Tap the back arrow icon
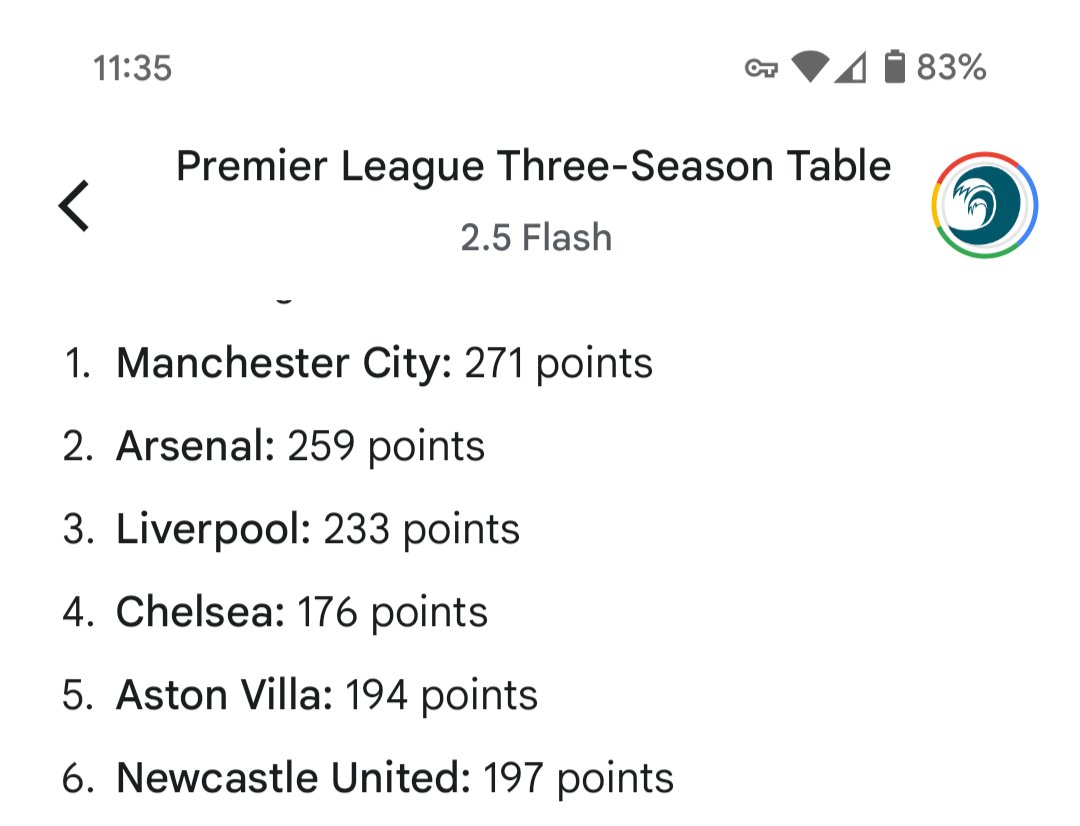The height and width of the screenshot is (826, 1080). tap(74, 205)
